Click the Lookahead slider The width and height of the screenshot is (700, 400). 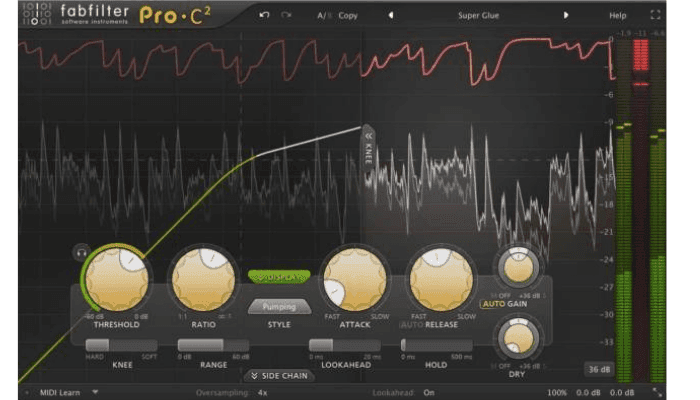click(345, 345)
